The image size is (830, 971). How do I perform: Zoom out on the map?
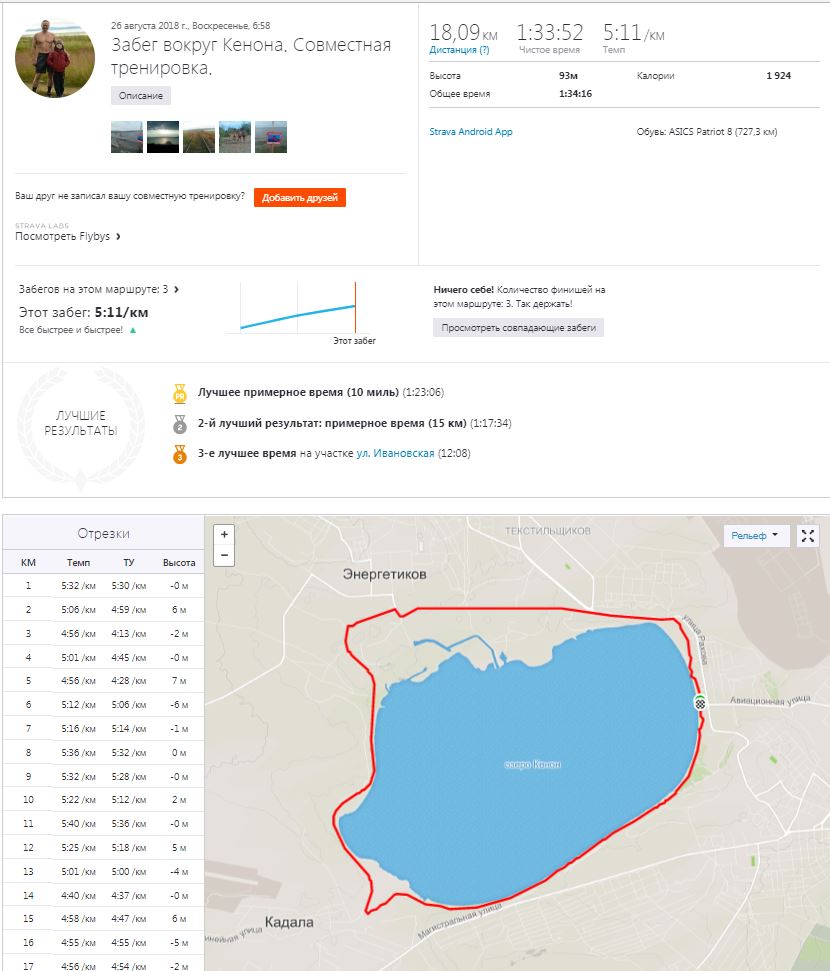[225, 555]
